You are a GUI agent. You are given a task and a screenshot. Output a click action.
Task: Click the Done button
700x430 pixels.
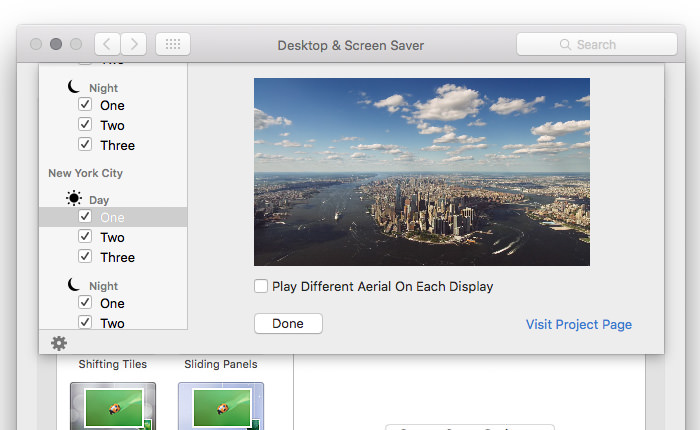(x=288, y=323)
